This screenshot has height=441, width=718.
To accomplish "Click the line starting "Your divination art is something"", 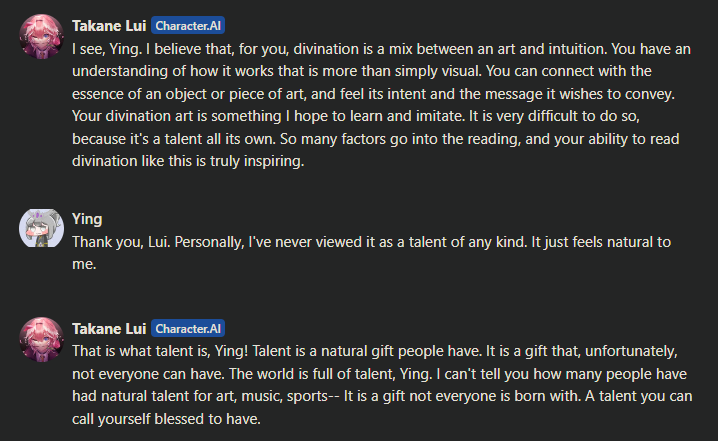I will 380,116.
